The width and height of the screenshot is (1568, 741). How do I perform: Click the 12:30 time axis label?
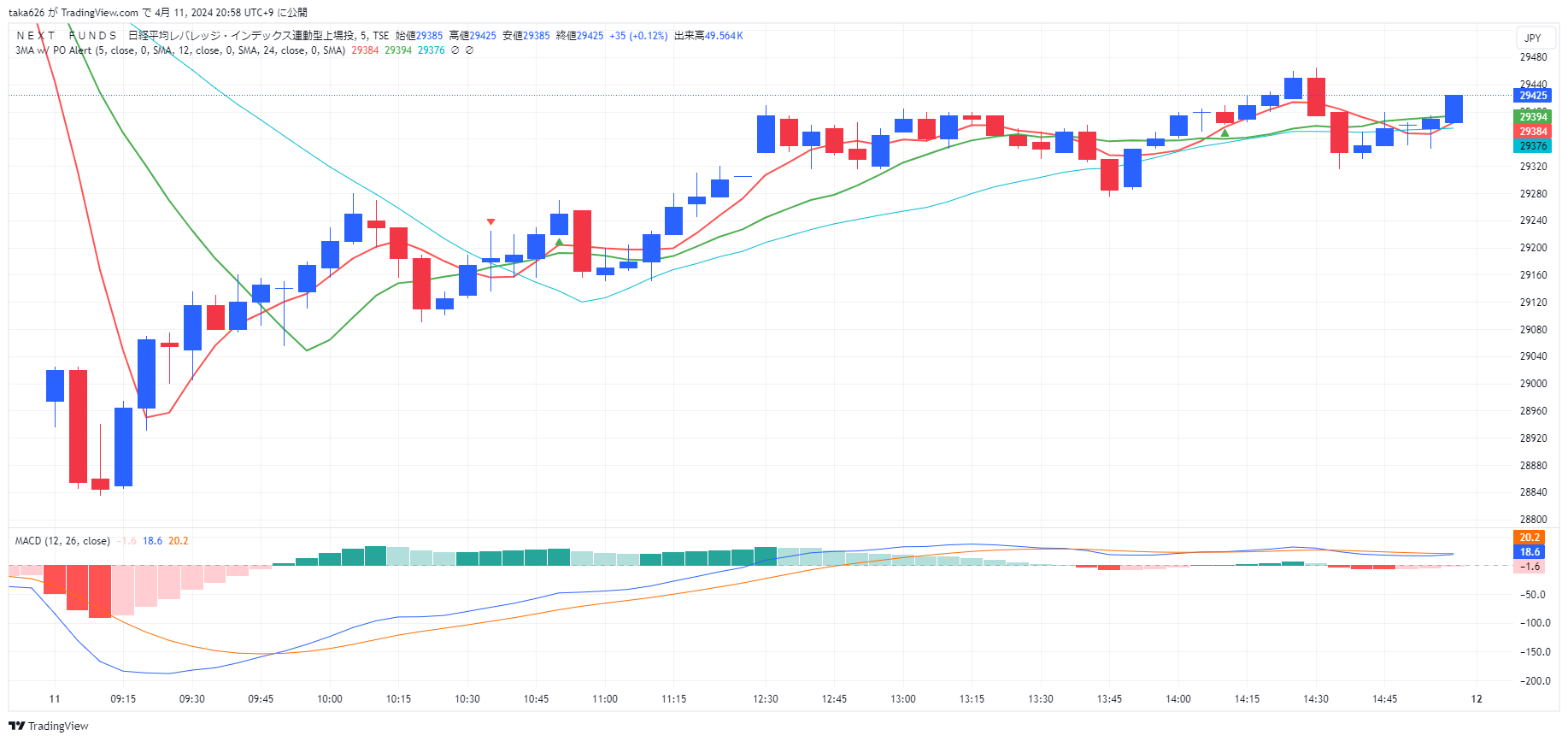point(766,699)
